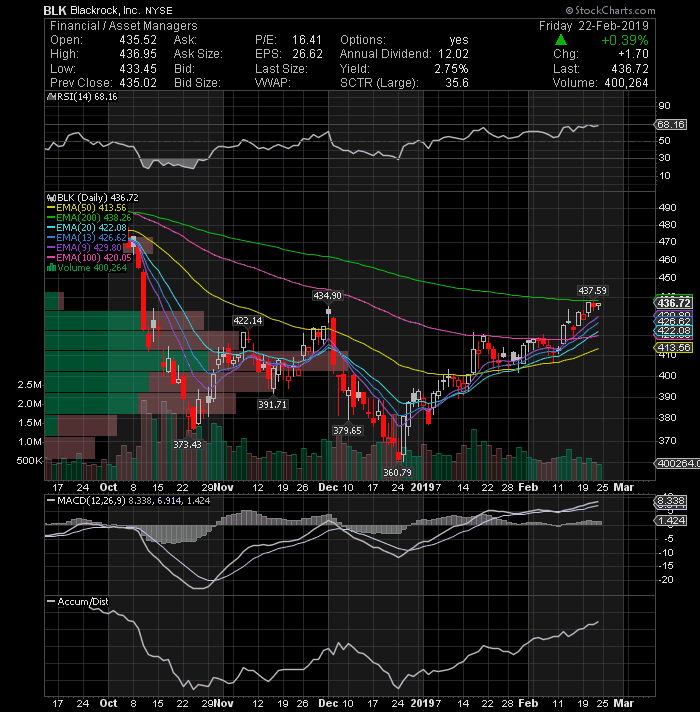Screen dimensions: 700x712
Task: Click the date Friday 22-Feb-2019
Action: click(594, 26)
